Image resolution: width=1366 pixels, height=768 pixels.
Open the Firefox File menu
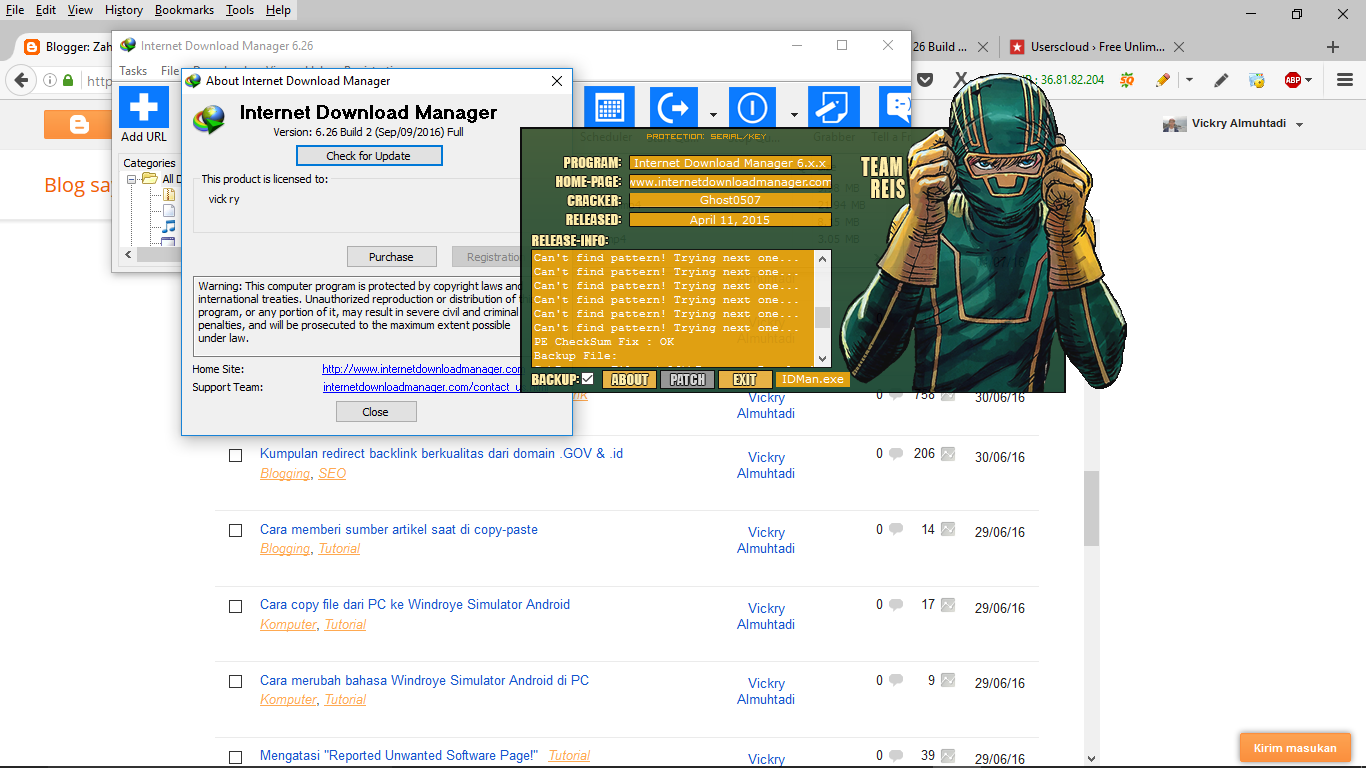point(15,10)
